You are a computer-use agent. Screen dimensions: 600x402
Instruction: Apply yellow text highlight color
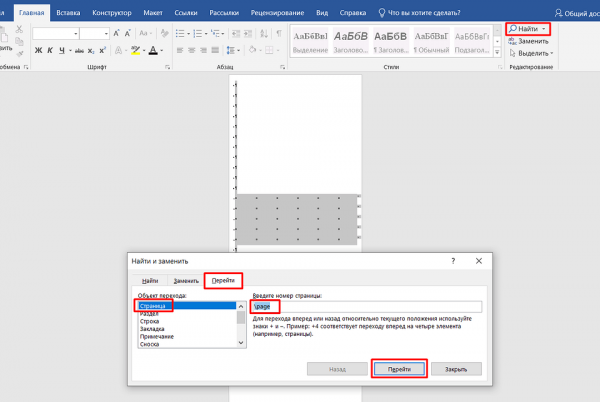coord(135,50)
